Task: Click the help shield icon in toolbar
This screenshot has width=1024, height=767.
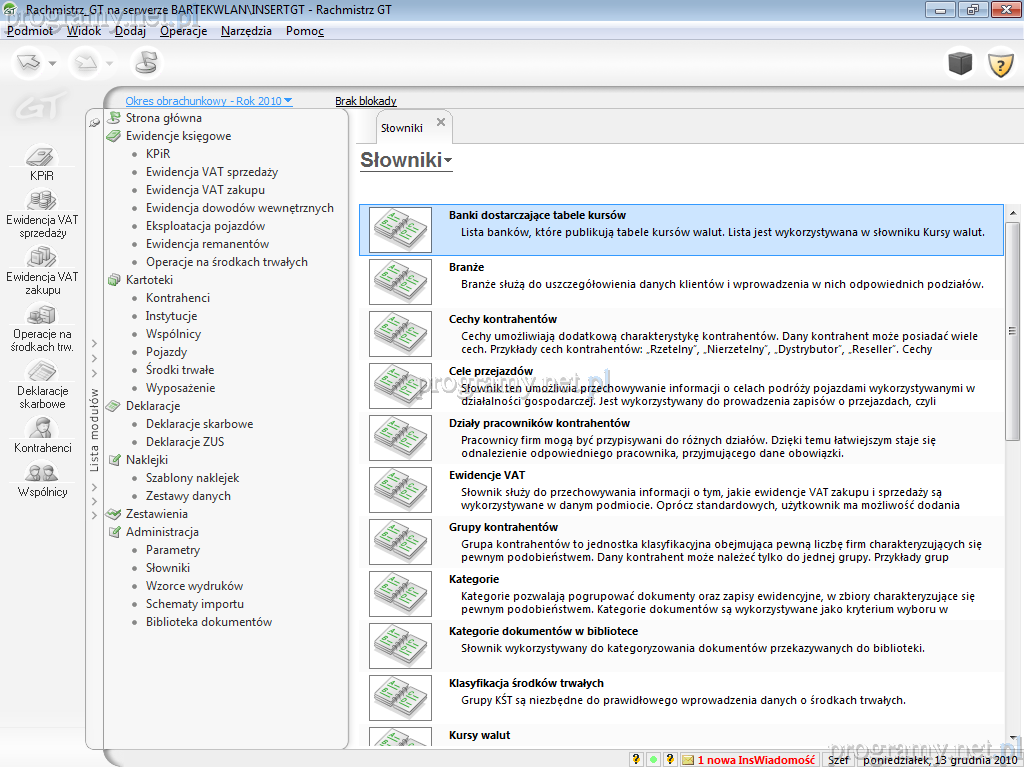Action: 1001,64
